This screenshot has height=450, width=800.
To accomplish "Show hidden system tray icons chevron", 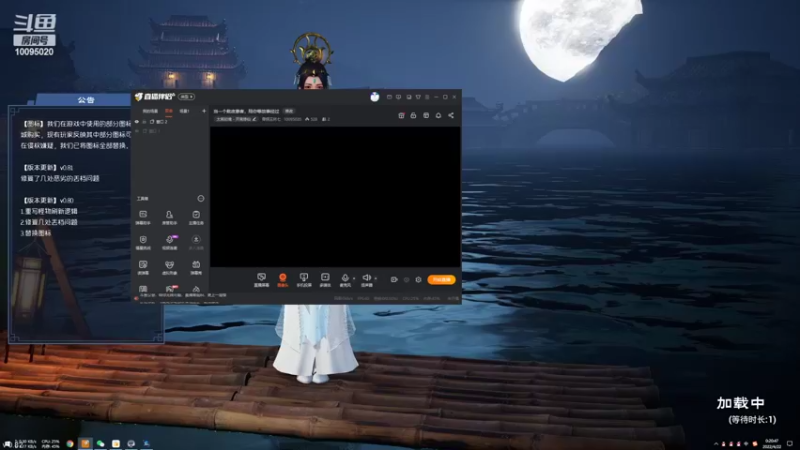I will tap(716, 444).
